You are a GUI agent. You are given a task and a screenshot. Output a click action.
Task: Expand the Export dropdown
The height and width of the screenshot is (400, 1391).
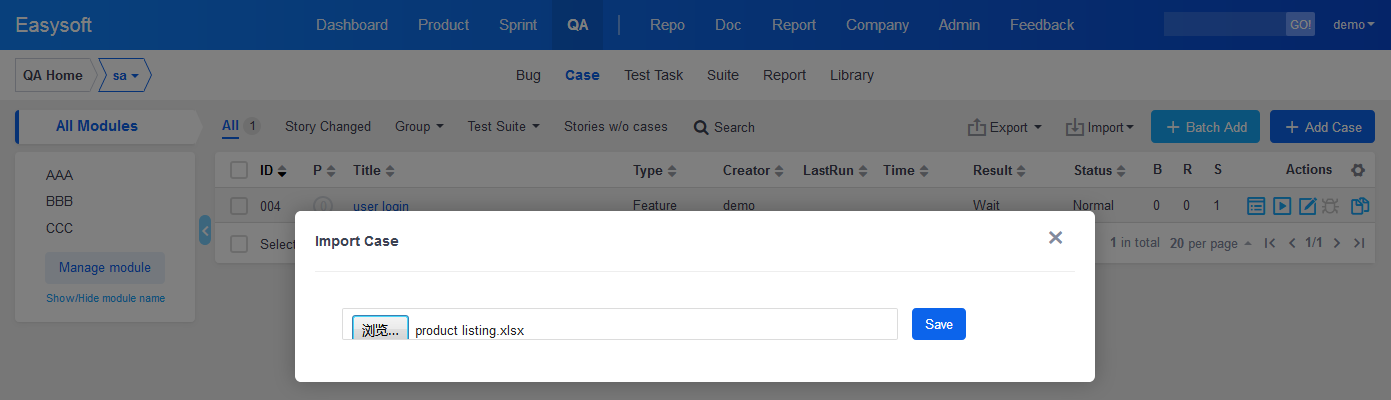1005,127
